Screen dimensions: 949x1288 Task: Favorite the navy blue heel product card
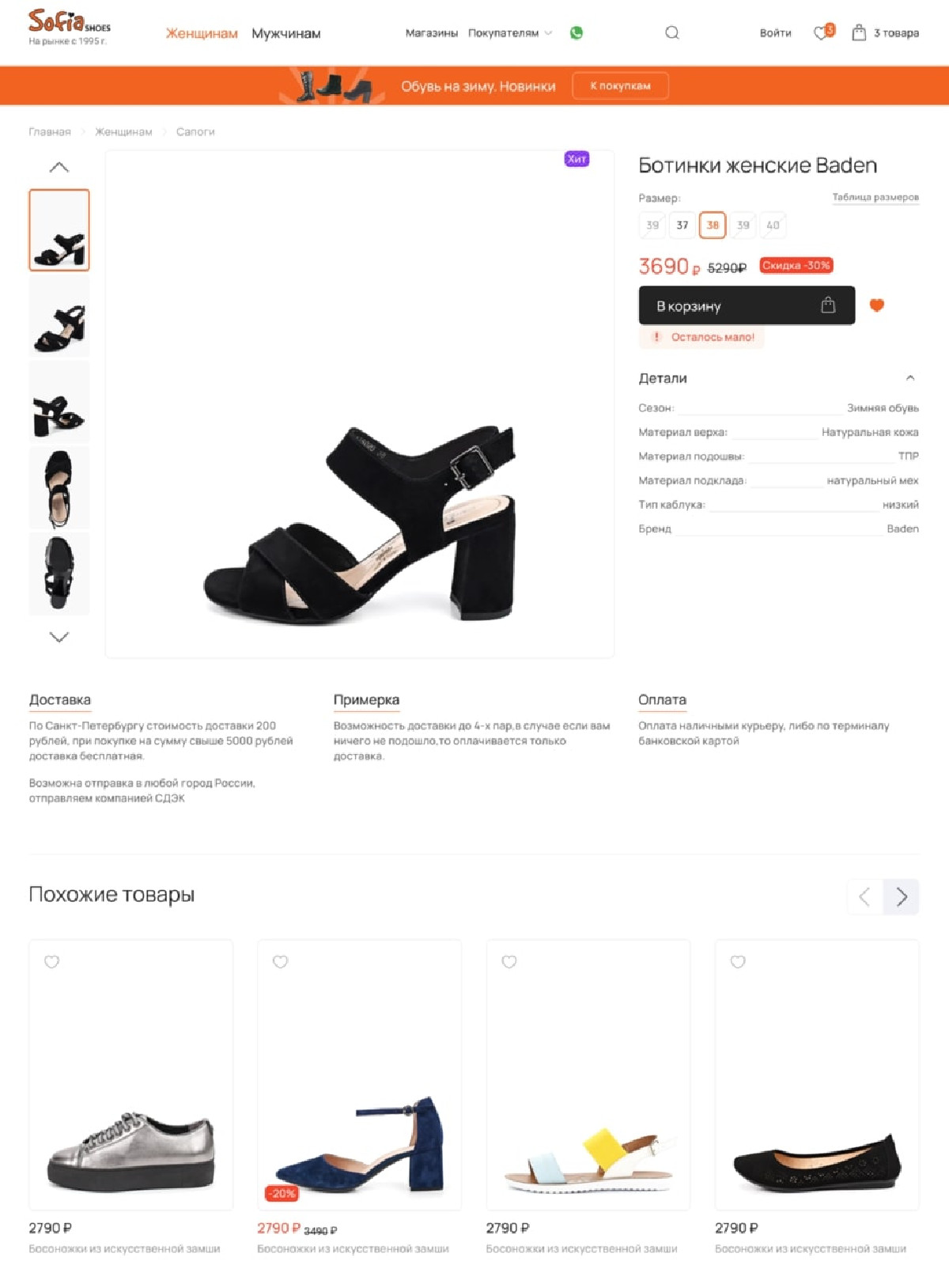(280, 961)
